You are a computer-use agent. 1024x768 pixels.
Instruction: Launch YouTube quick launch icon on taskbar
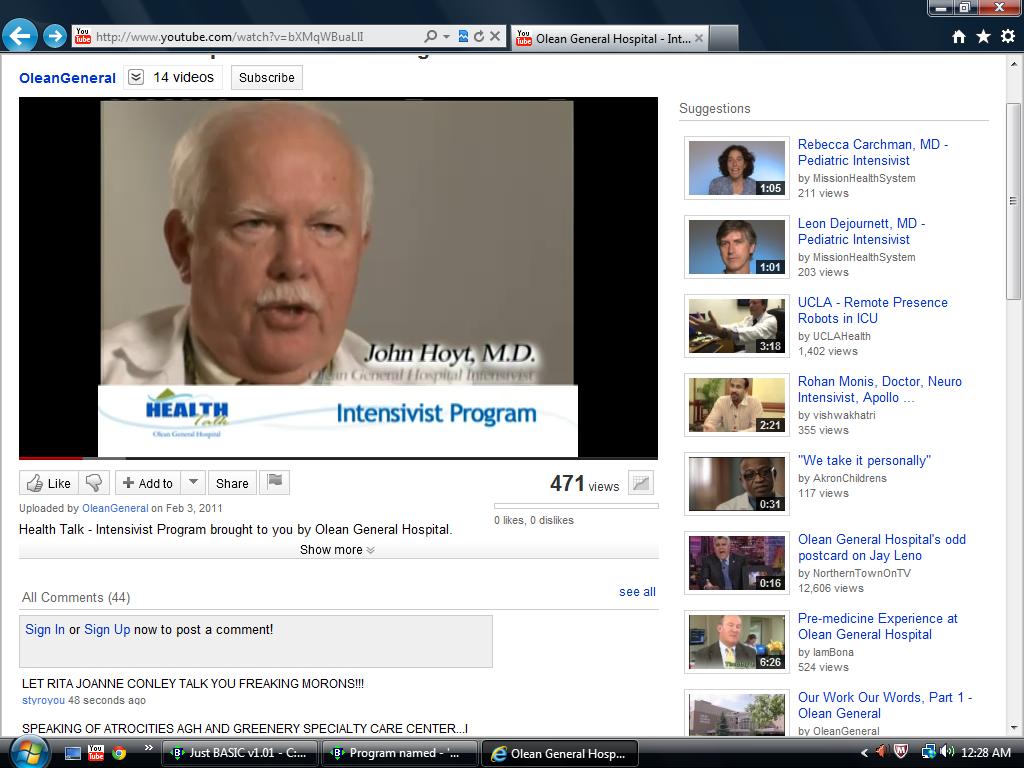click(x=95, y=753)
